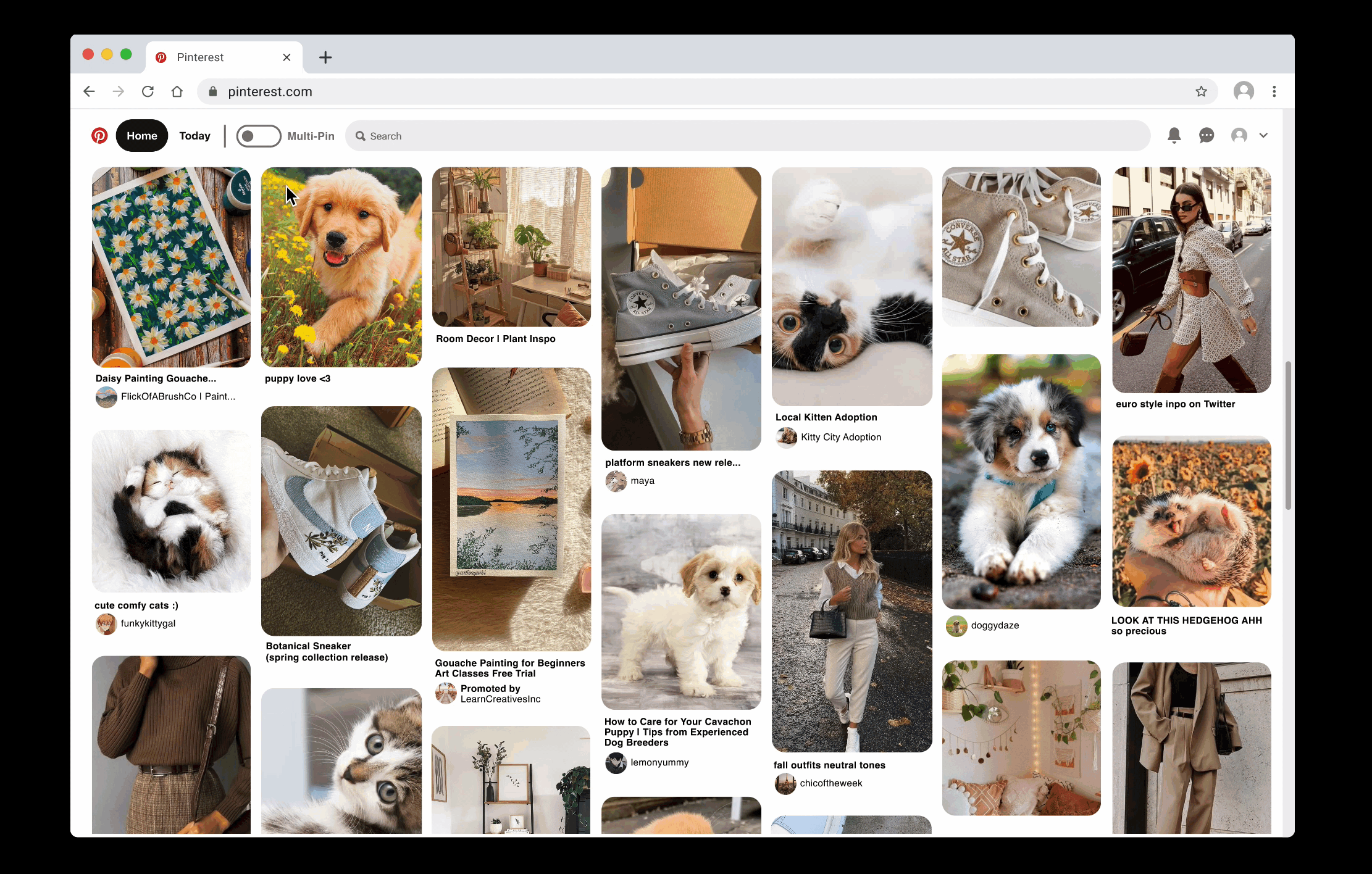The width and height of the screenshot is (1372, 874).
Task: Click the browser back arrow
Action: 89,92
